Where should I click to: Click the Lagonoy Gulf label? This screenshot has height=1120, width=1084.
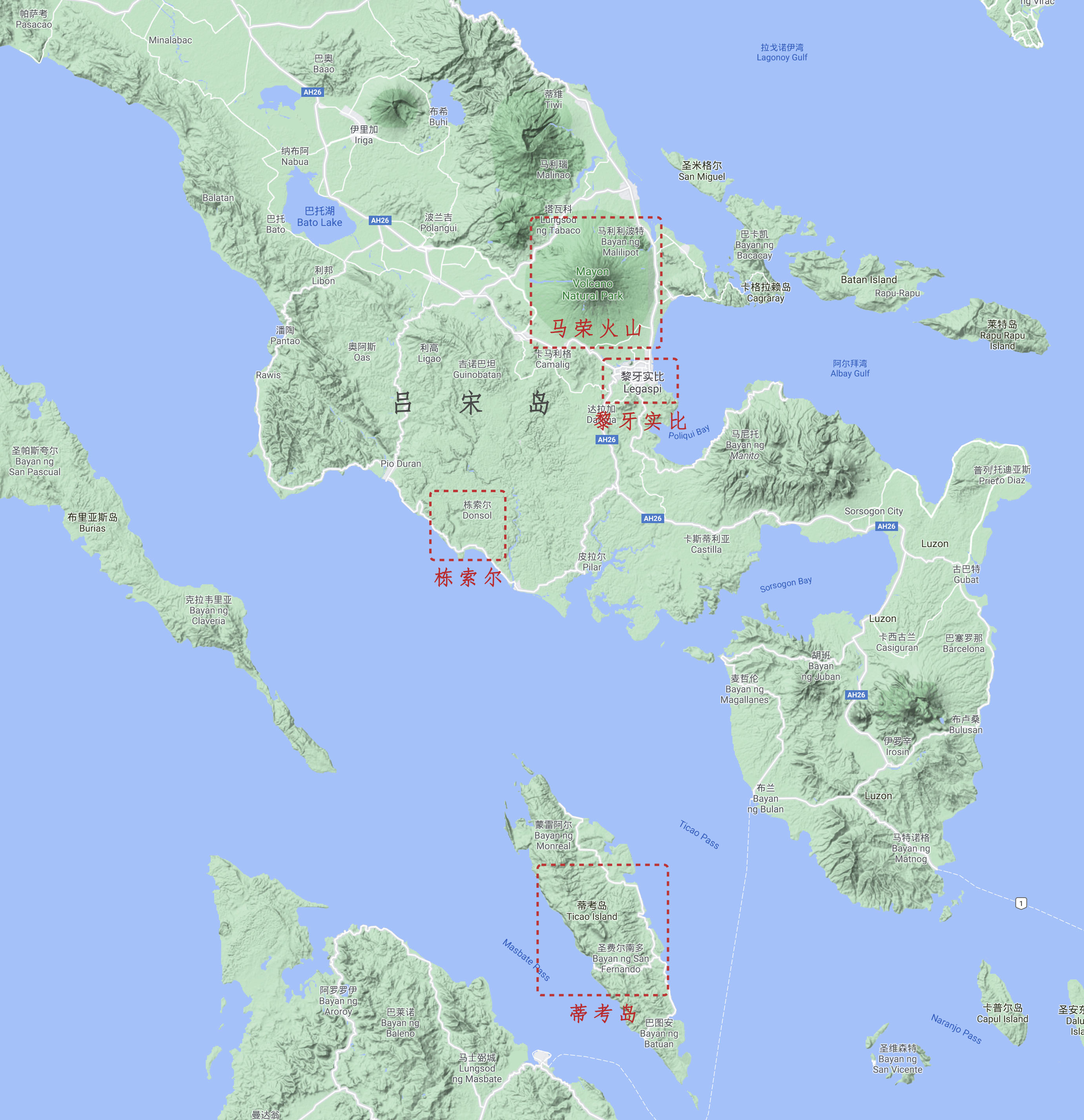tap(782, 52)
